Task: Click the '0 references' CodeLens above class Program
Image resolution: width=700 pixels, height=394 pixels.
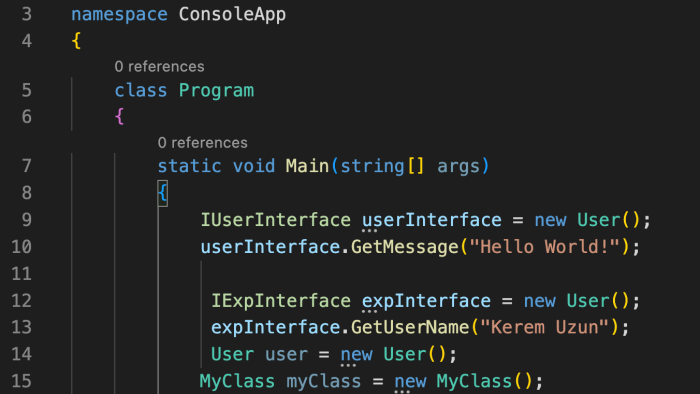Action: point(159,66)
